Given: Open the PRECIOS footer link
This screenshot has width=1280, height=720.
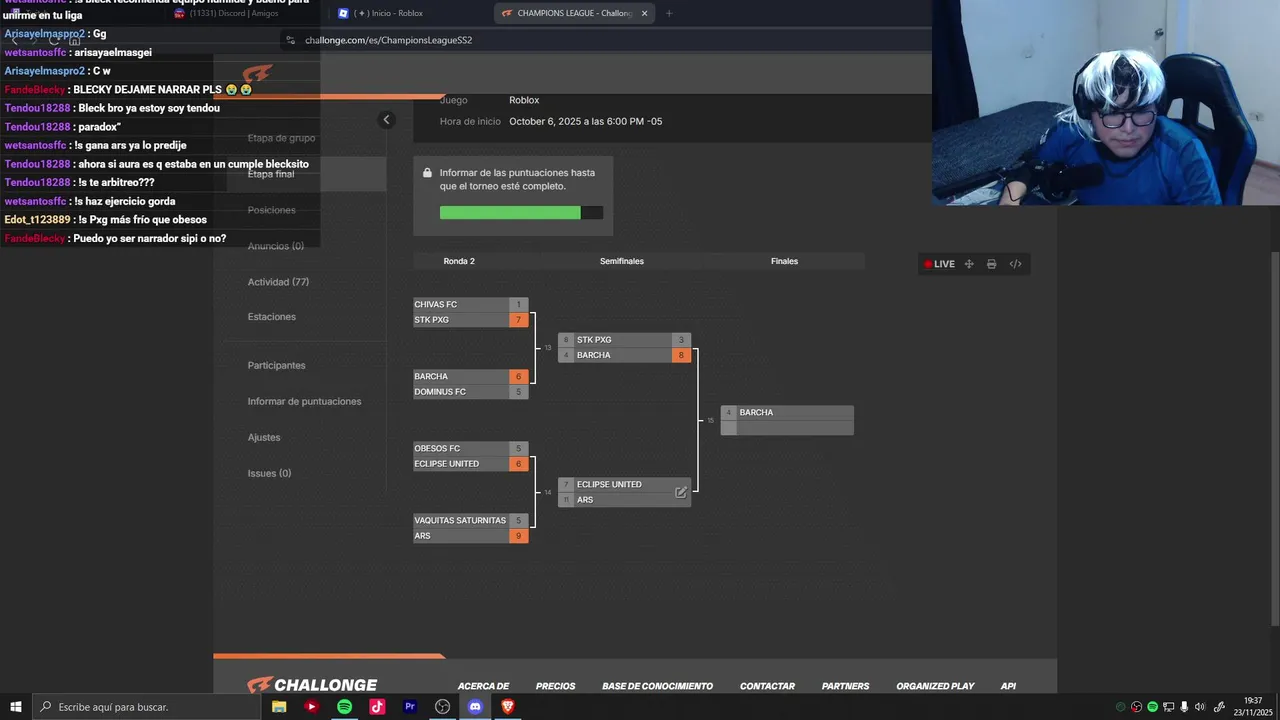Looking at the screenshot, I should pyautogui.click(x=555, y=686).
